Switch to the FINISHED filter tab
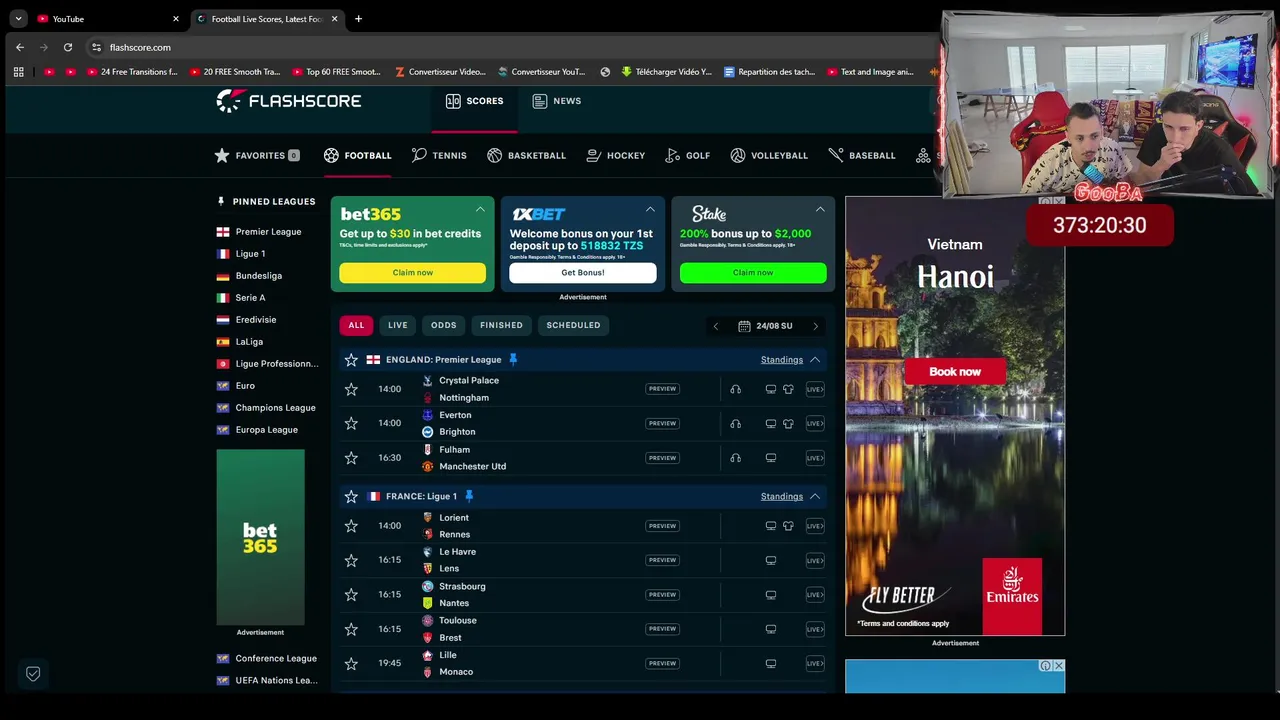The height and width of the screenshot is (720, 1280). [x=501, y=325]
